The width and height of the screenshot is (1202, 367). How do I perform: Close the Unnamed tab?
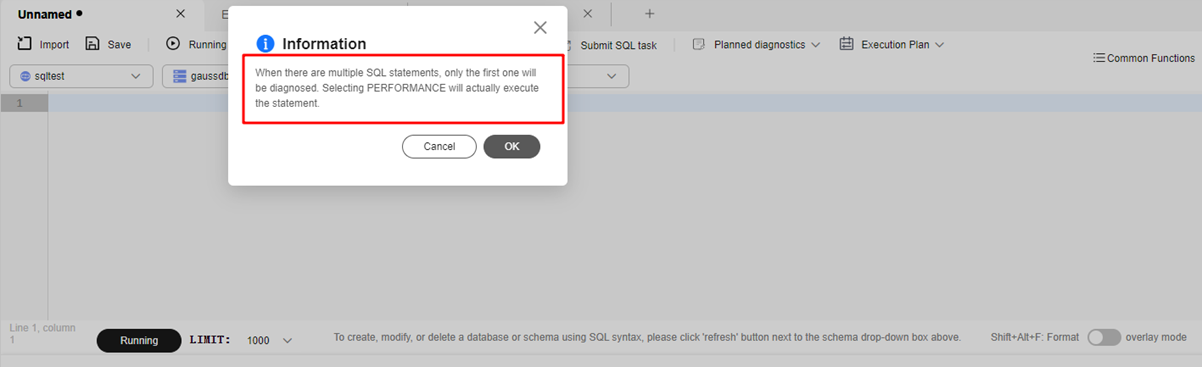click(x=180, y=14)
